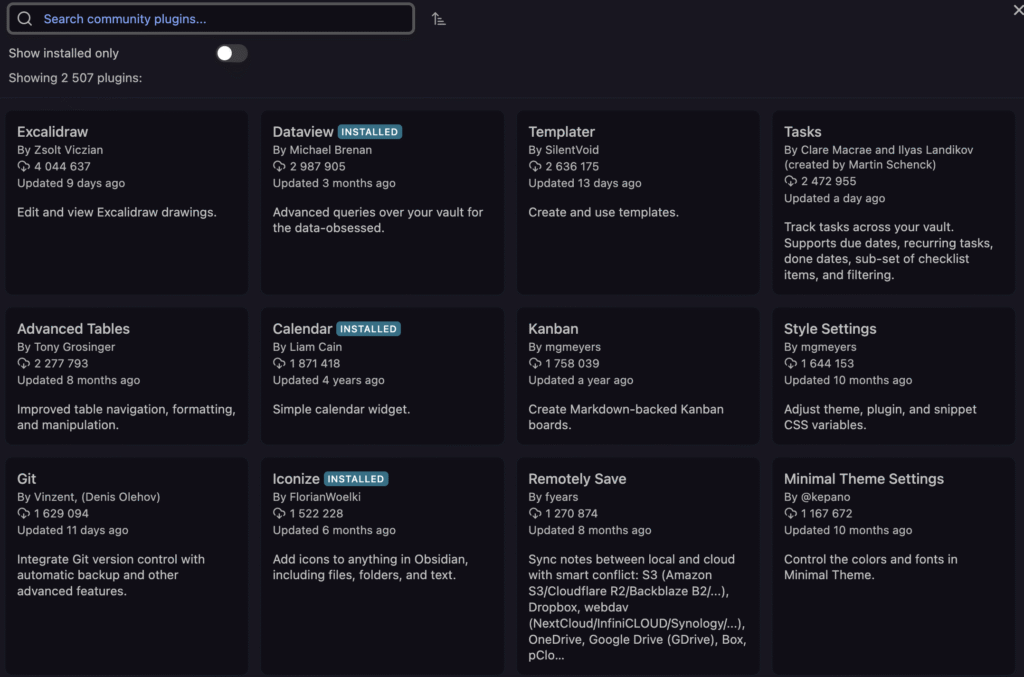
Task: Click the download count 4 044 637
Action: [62, 166]
